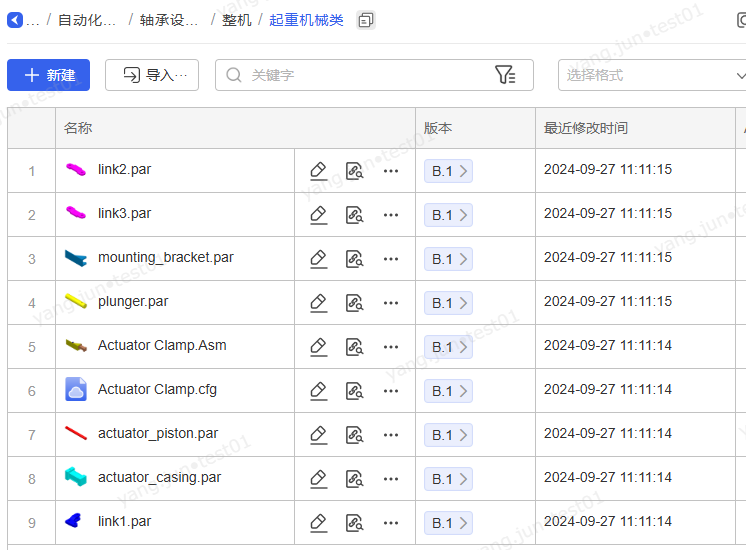The image size is (746, 550).
Task: Edit Actuator Clamp.cfg with the pencil icon
Action: coord(318,391)
